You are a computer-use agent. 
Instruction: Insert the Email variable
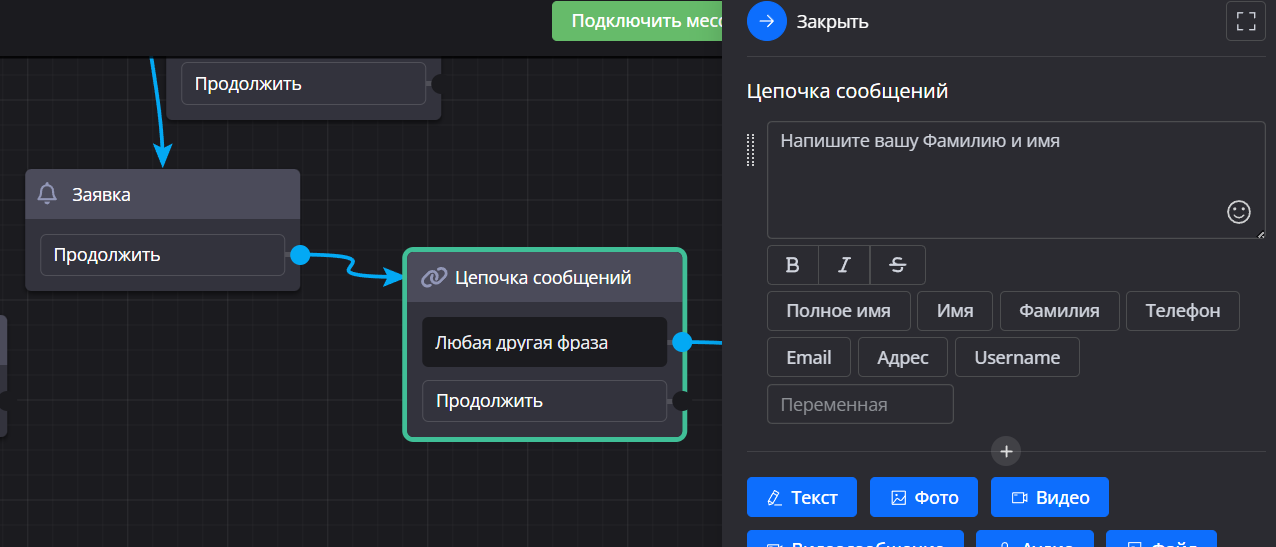(808, 357)
